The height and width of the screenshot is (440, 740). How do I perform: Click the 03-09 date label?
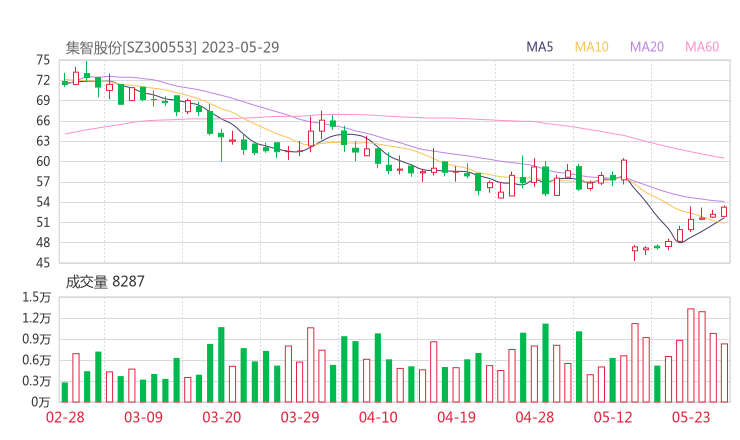(143, 417)
